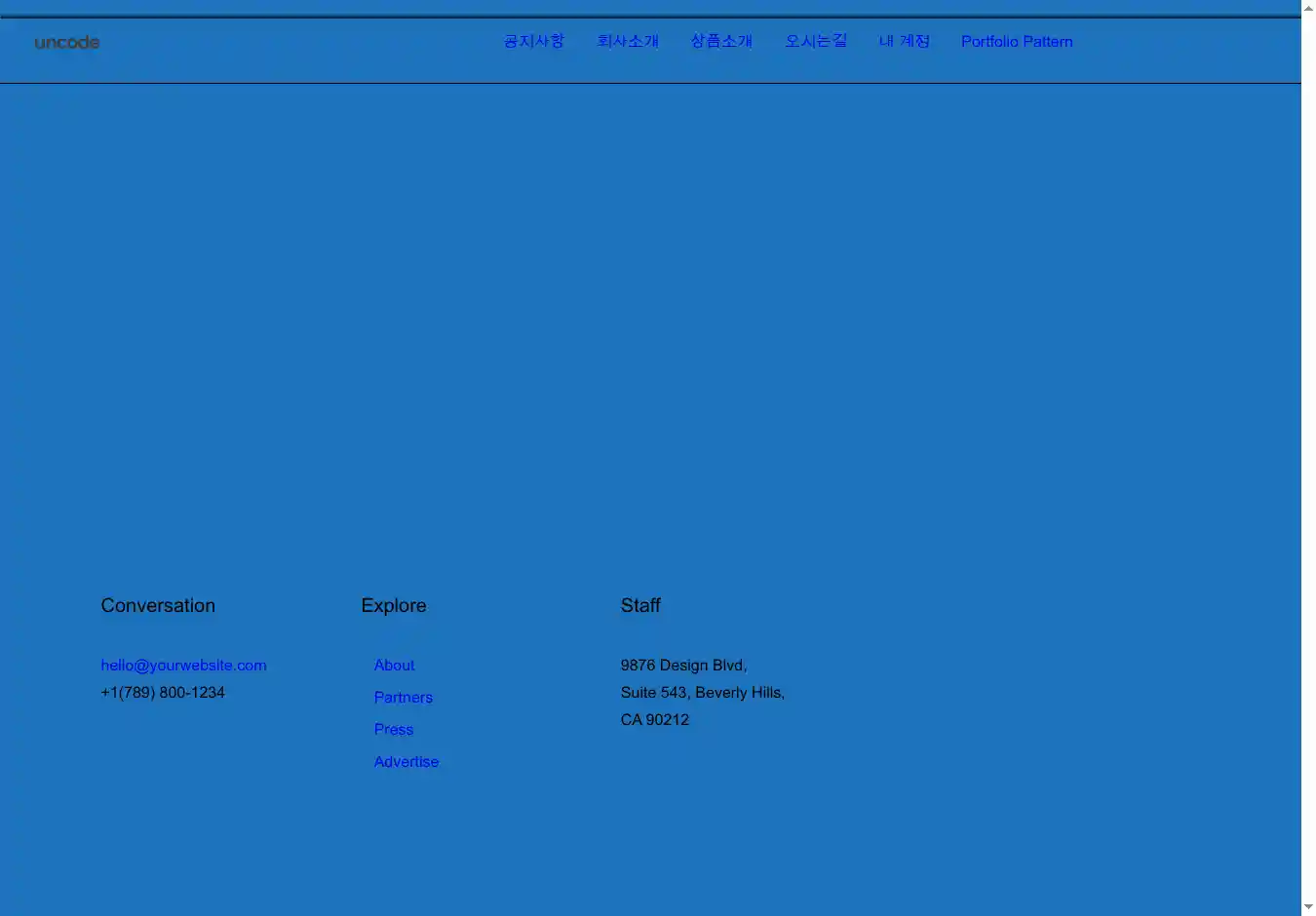Image resolution: width=1316 pixels, height=916 pixels.
Task: Open 내 계정 in the top menu
Action: click(x=904, y=41)
